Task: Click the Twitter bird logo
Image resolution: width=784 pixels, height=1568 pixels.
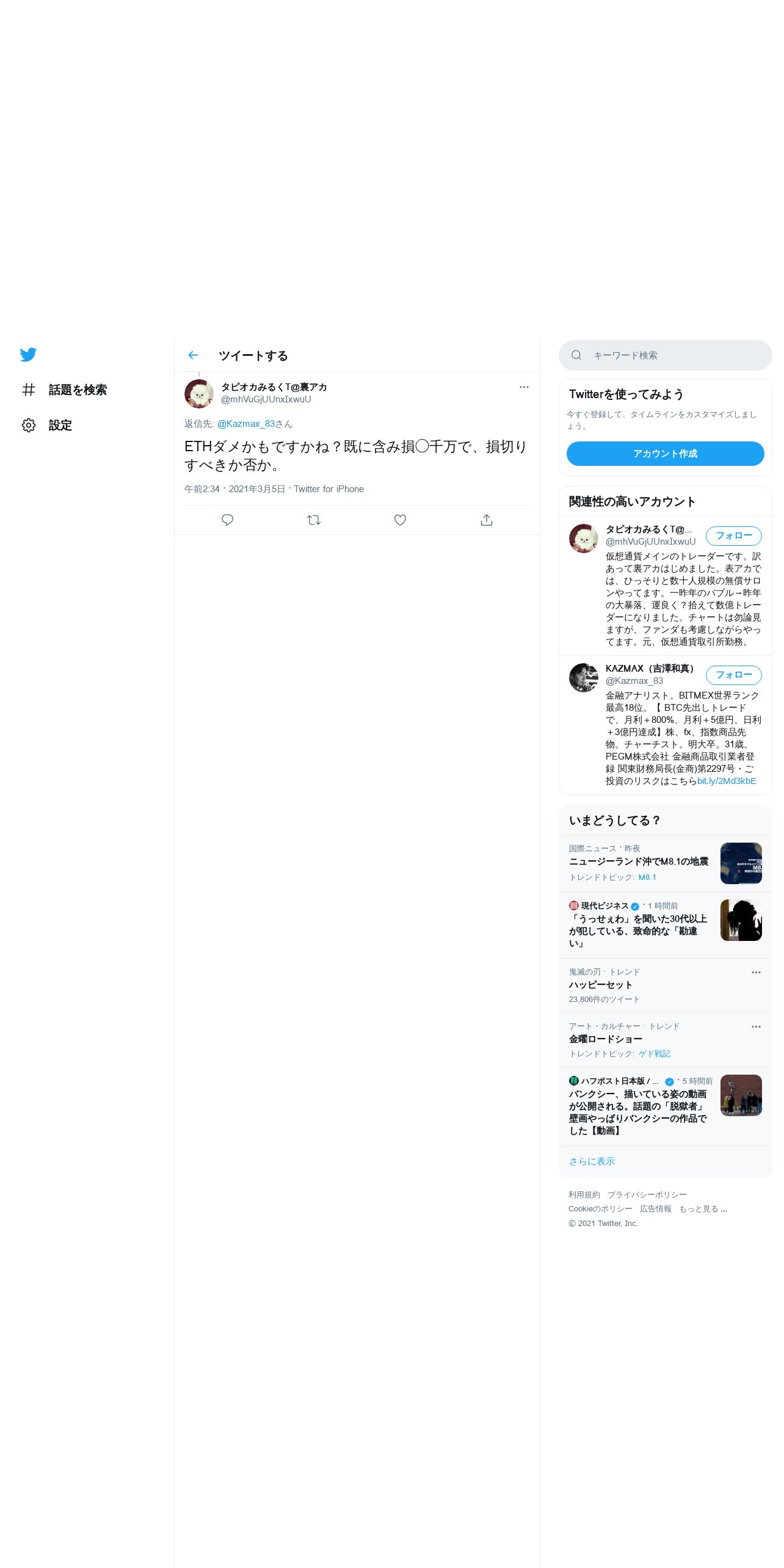Action: (28, 355)
